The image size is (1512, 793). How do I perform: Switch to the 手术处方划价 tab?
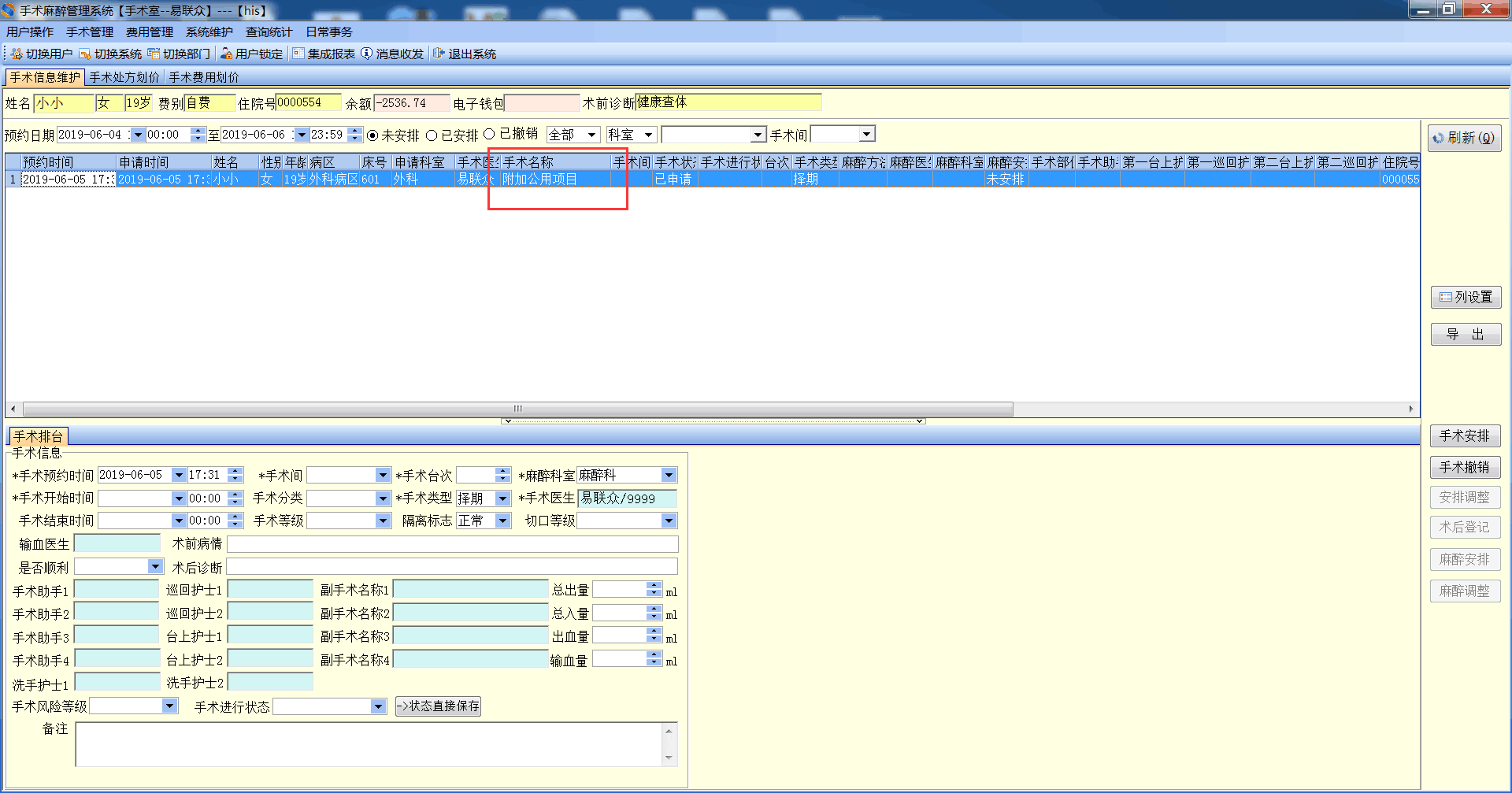coord(124,77)
